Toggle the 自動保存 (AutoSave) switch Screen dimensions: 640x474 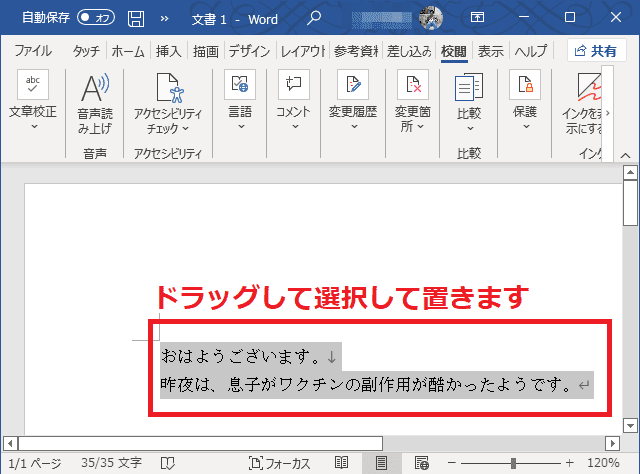pos(96,17)
